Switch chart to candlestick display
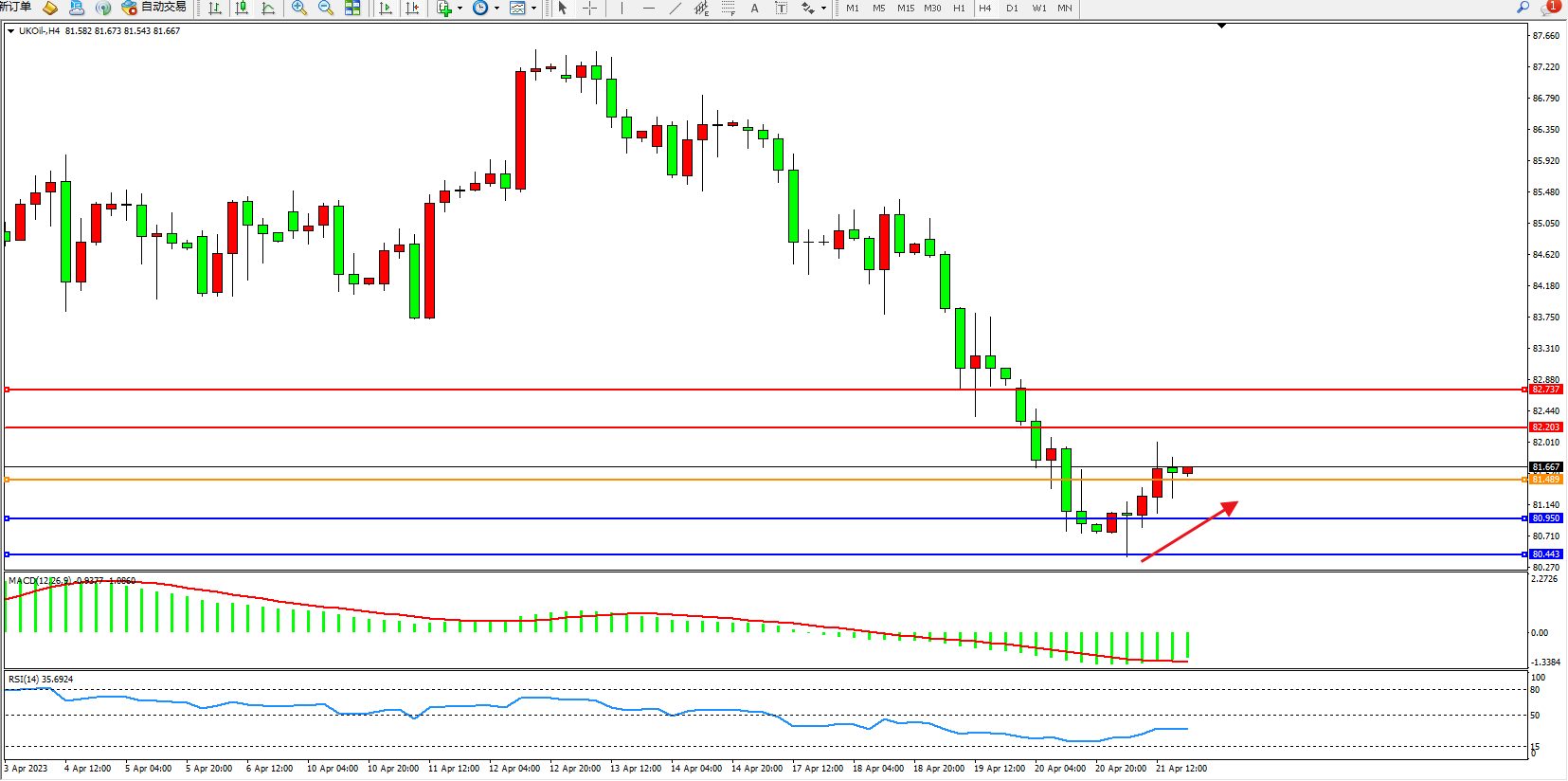The image size is (1568, 781). (243, 9)
